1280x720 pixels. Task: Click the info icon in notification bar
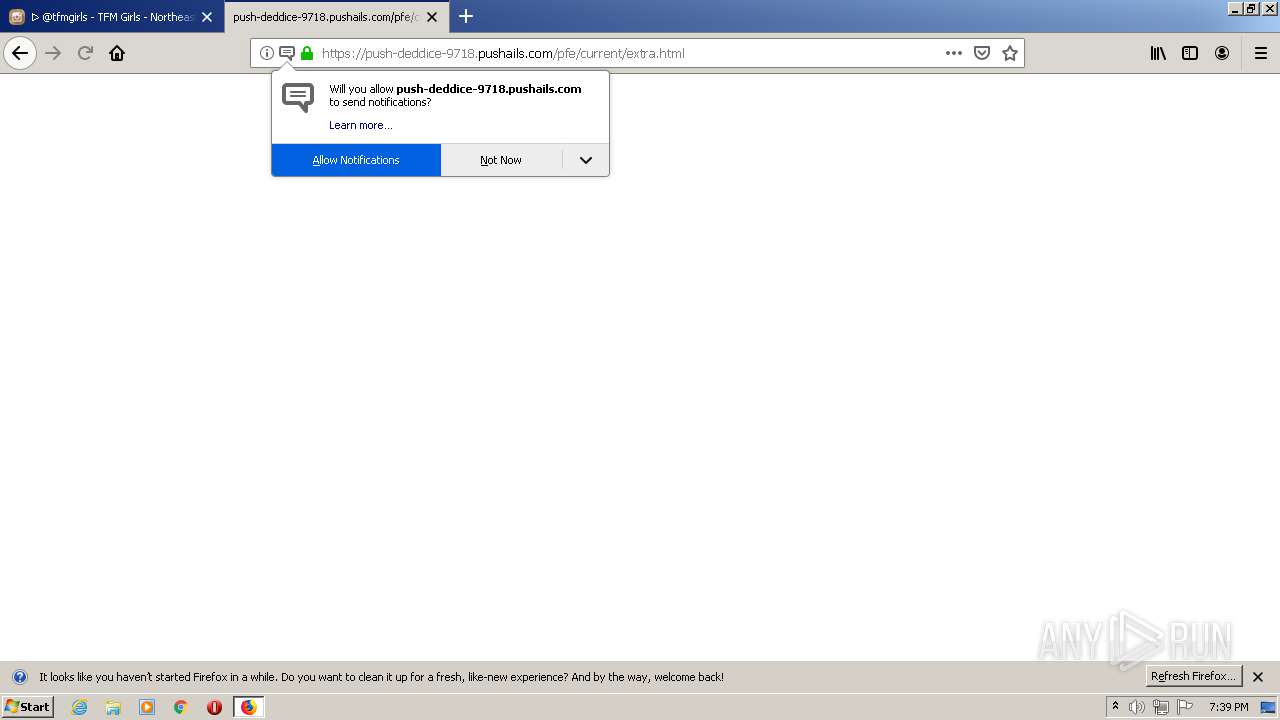19,677
